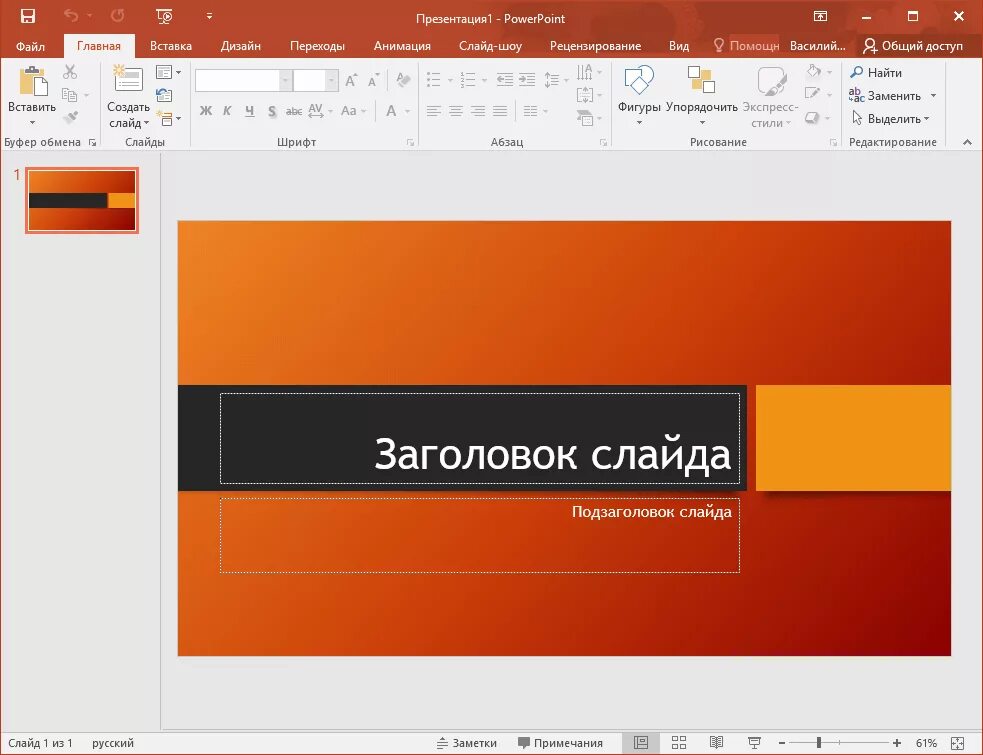This screenshot has width=983, height=755.
Task: Open the slide section dropdown
Action: (168, 117)
